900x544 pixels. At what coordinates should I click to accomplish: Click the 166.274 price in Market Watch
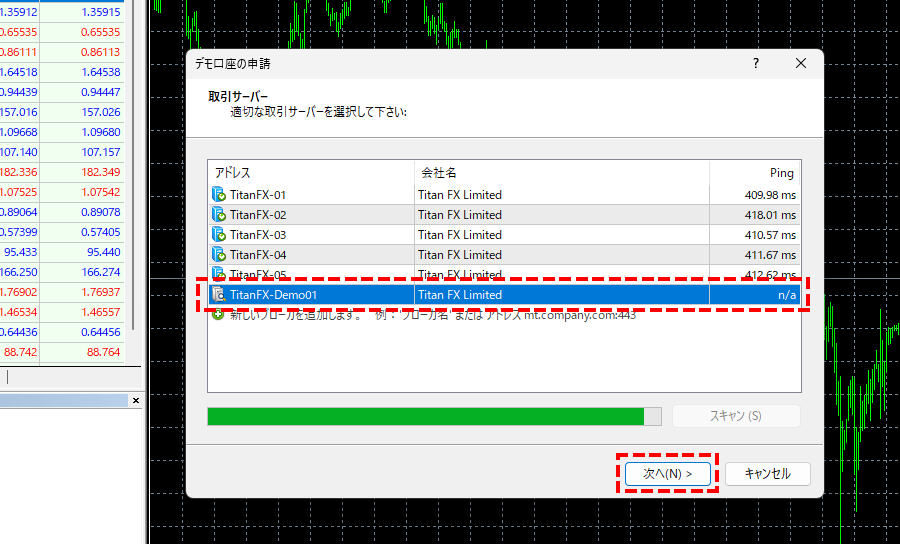(100, 272)
